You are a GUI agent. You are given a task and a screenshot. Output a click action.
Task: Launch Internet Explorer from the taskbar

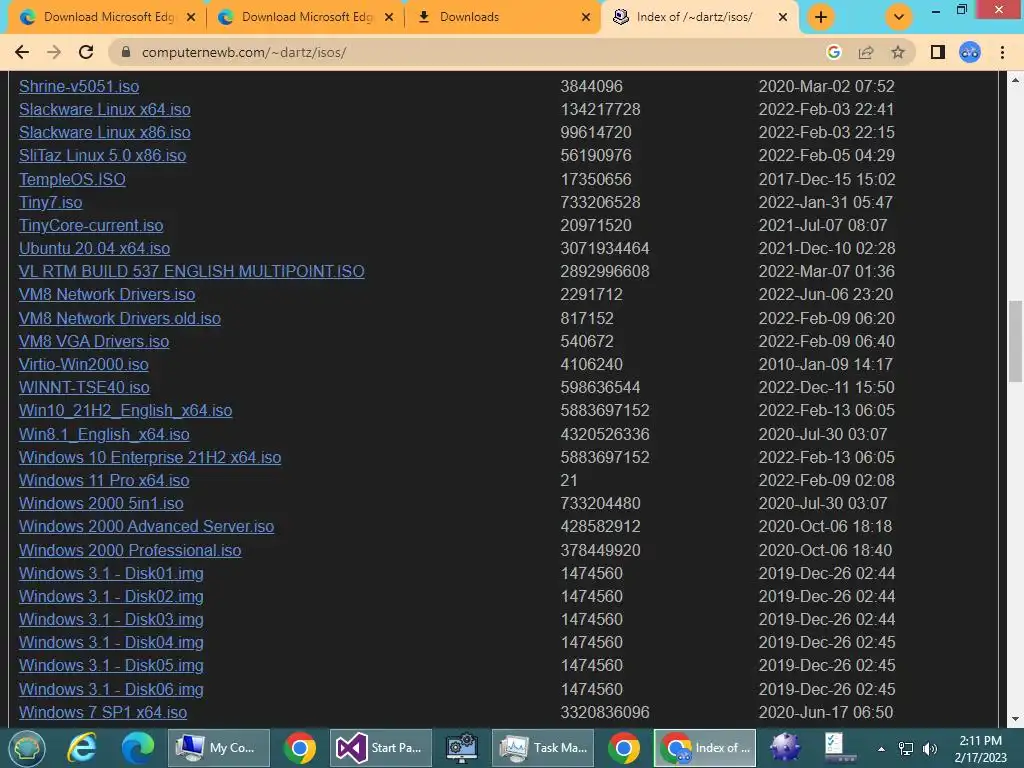(x=82, y=748)
